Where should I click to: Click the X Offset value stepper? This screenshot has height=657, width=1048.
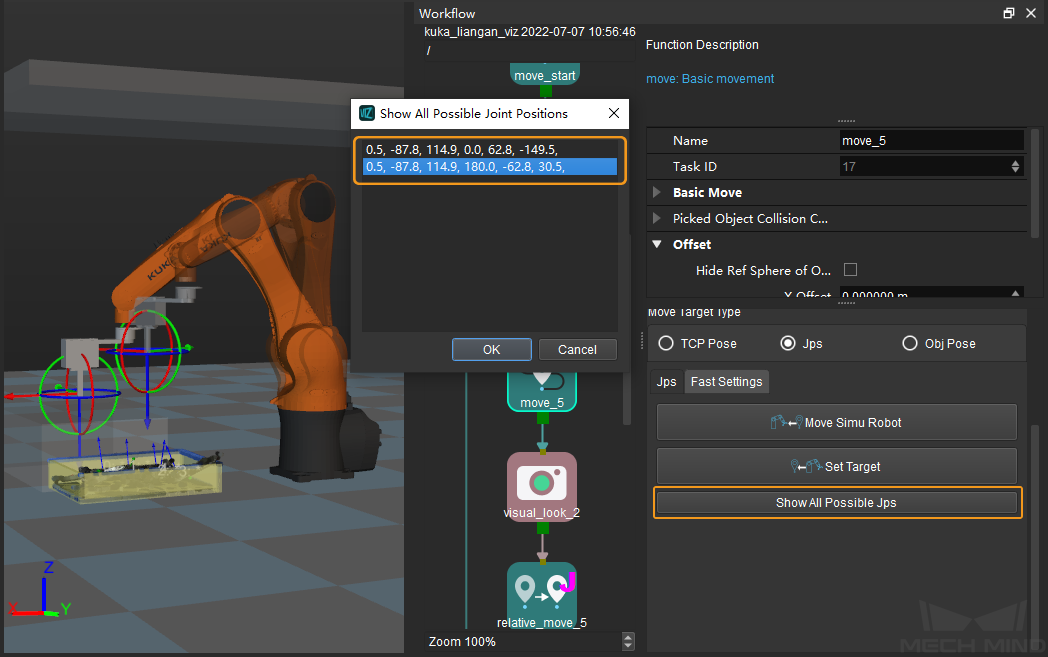point(1015,294)
